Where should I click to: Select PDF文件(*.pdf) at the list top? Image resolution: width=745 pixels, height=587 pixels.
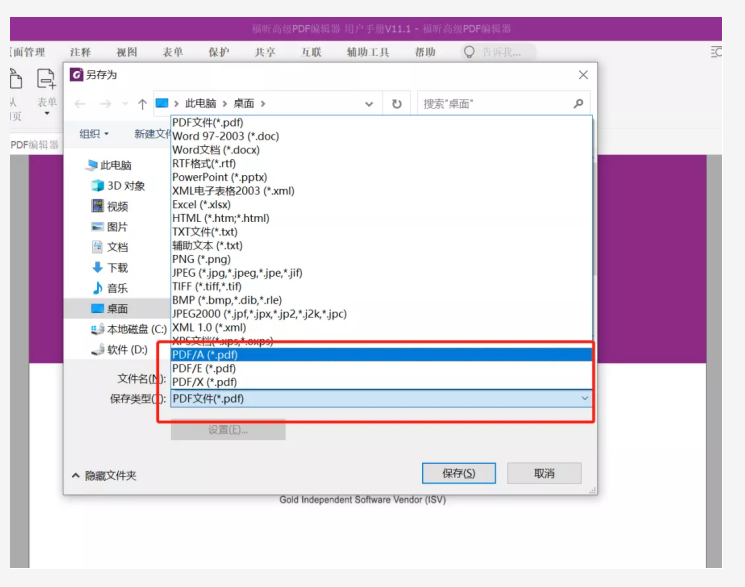click(381, 123)
